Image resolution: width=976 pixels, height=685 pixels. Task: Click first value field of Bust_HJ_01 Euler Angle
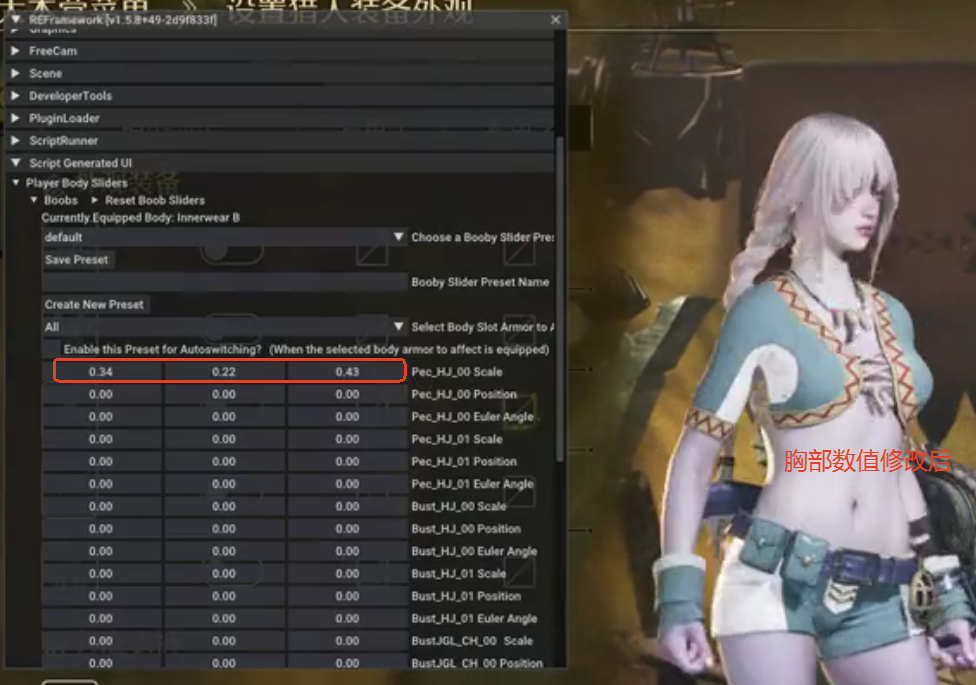click(101, 618)
